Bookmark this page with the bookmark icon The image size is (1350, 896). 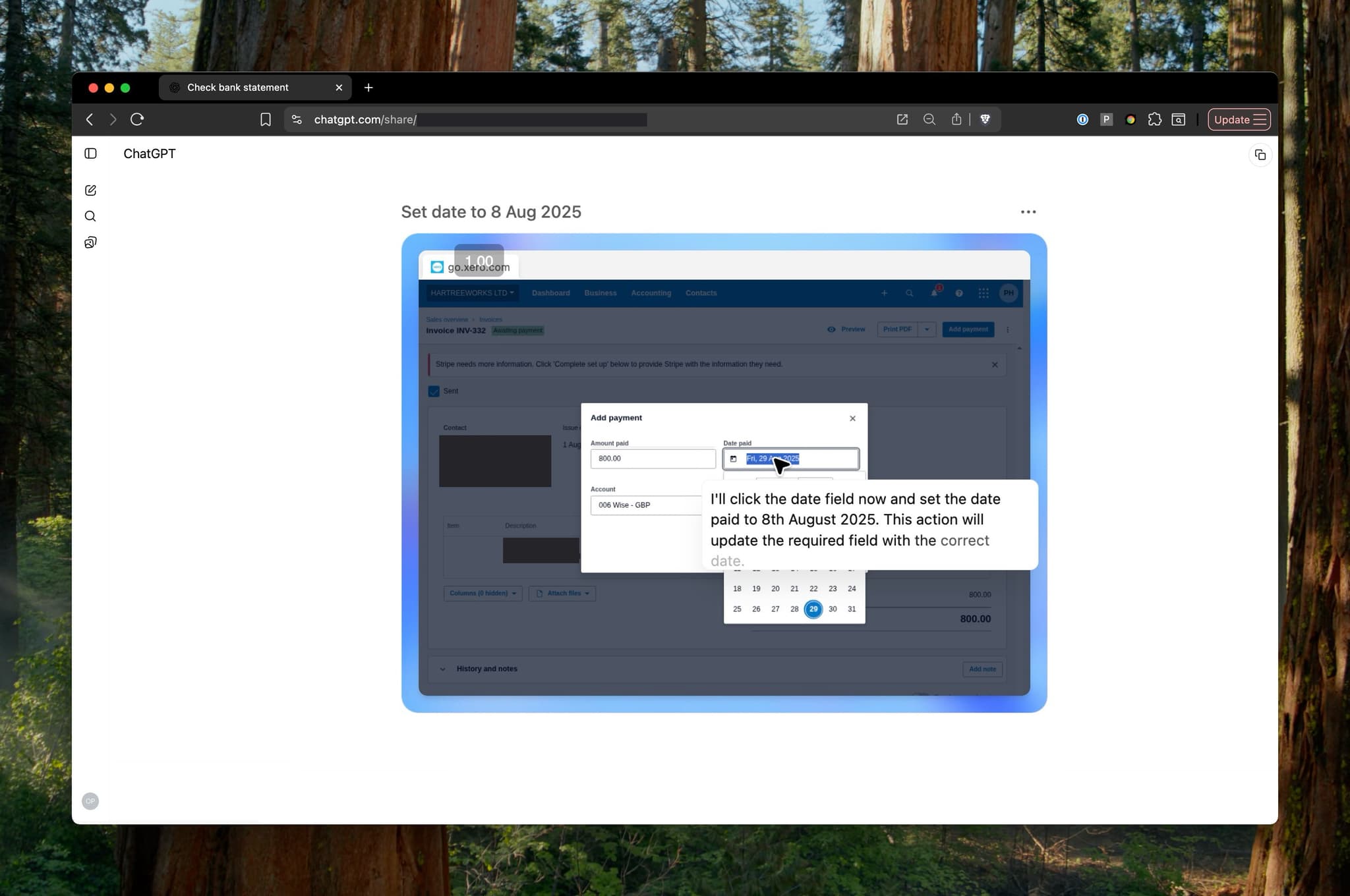click(x=266, y=119)
